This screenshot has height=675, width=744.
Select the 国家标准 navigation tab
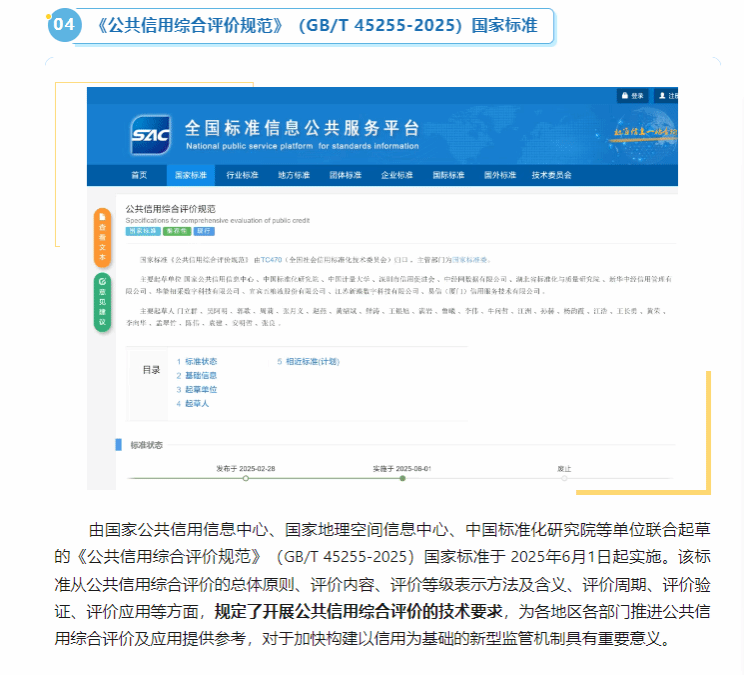point(190,175)
